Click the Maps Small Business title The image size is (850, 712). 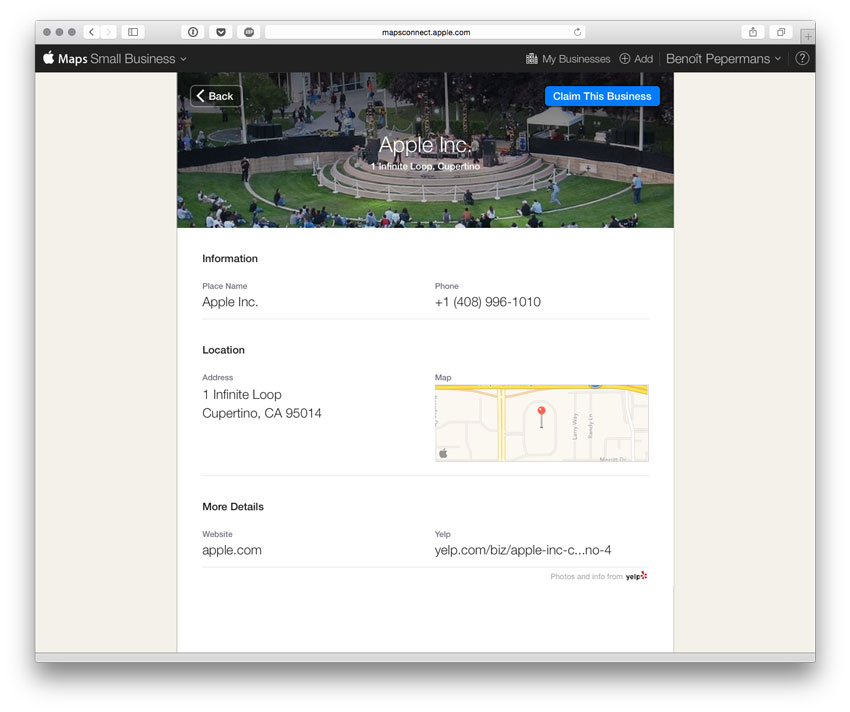tap(117, 59)
